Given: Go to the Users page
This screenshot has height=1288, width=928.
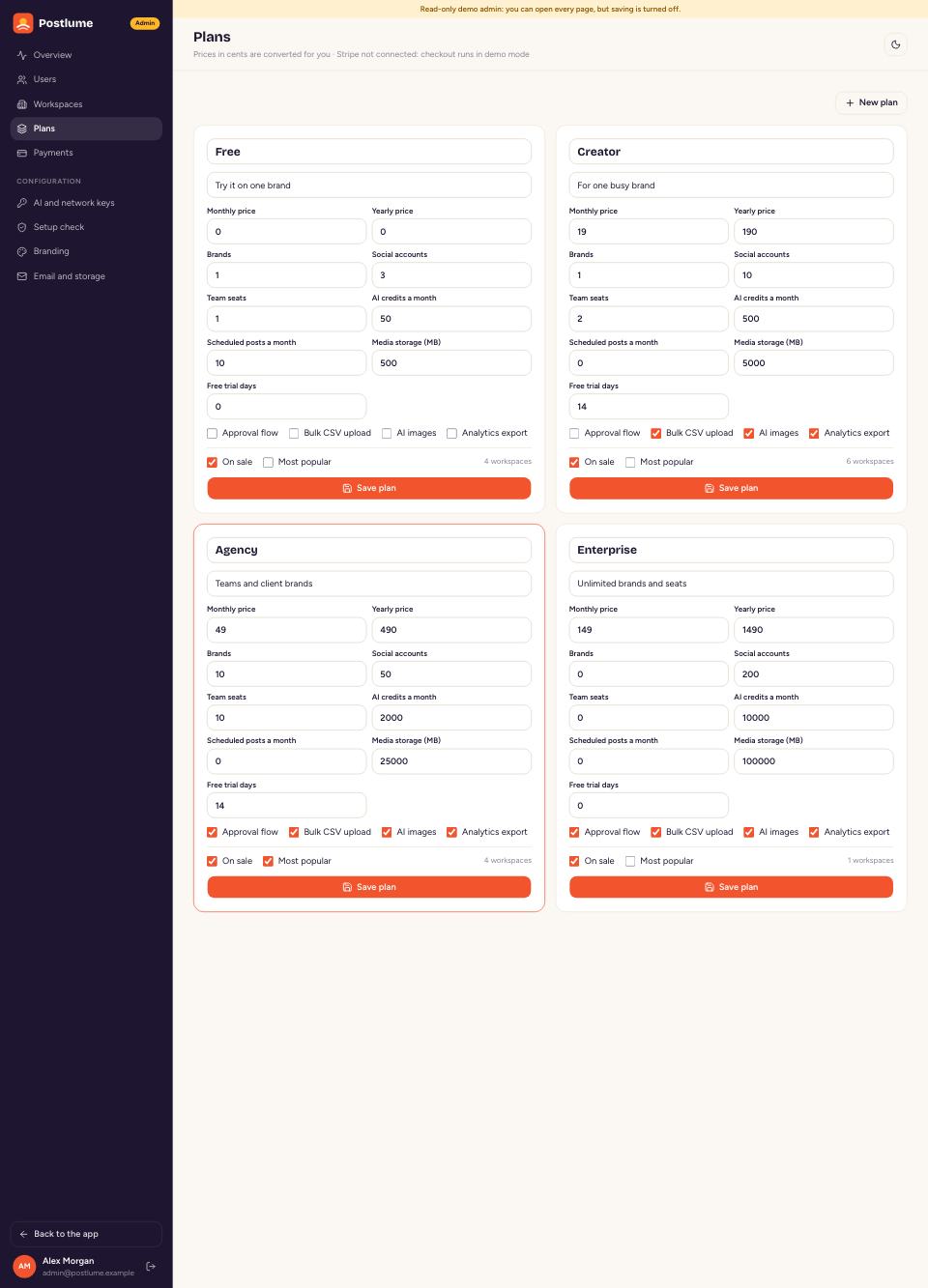Looking at the screenshot, I should [86, 79].
